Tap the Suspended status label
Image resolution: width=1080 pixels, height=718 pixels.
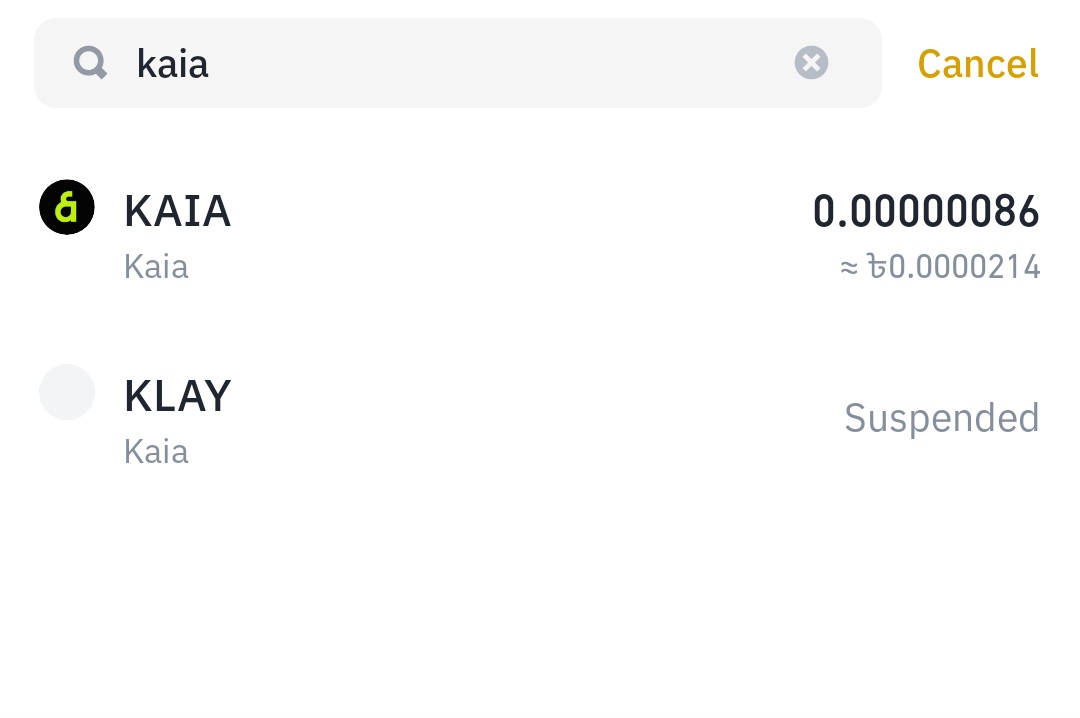(x=941, y=418)
